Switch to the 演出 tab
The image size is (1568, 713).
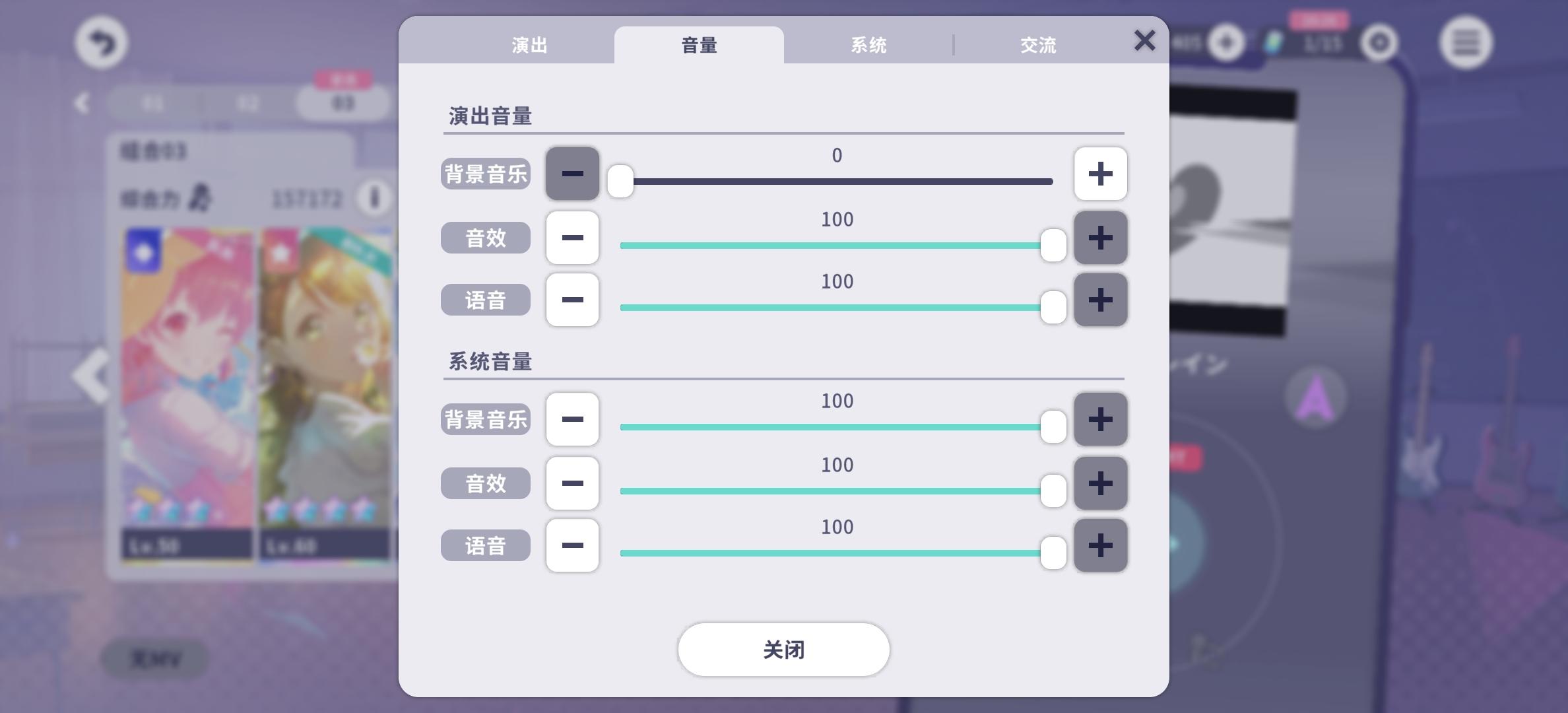[529, 45]
